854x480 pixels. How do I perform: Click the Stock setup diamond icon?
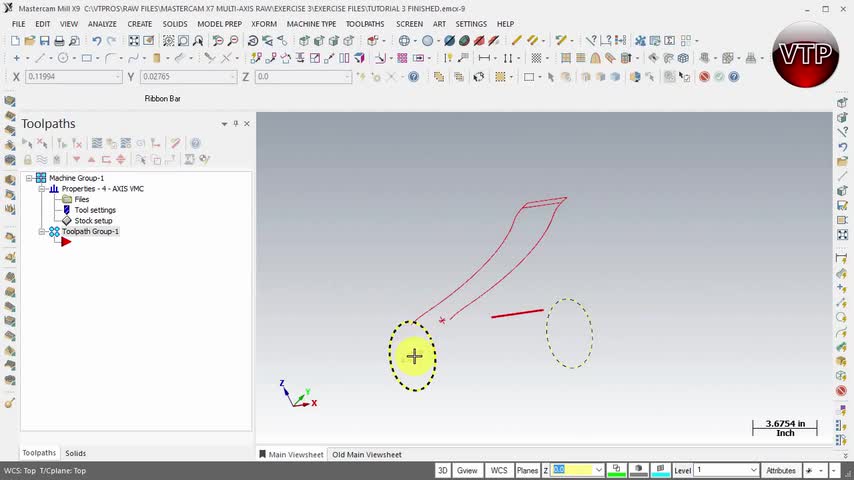click(66, 221)
